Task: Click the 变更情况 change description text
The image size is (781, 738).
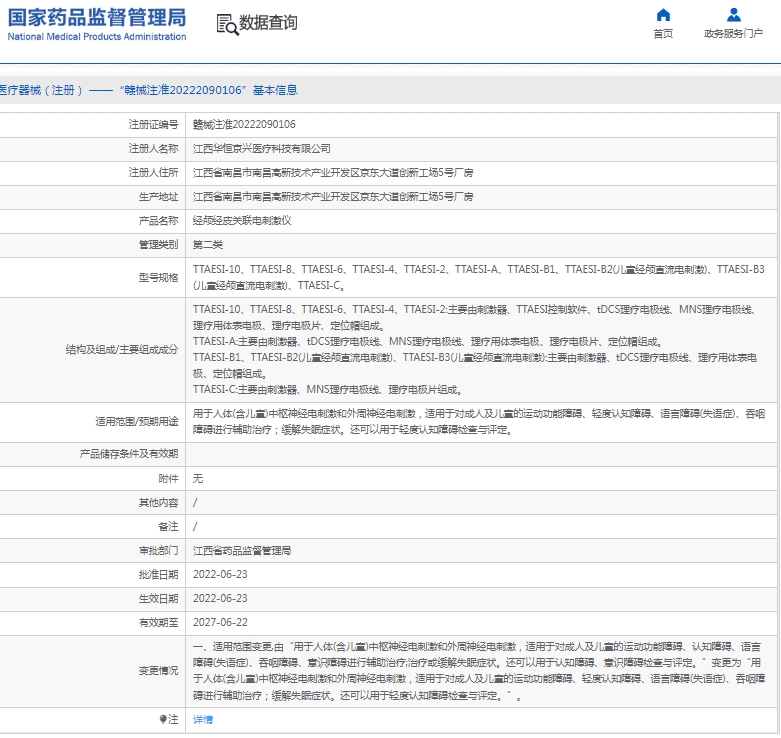Action: coord(479,671)
